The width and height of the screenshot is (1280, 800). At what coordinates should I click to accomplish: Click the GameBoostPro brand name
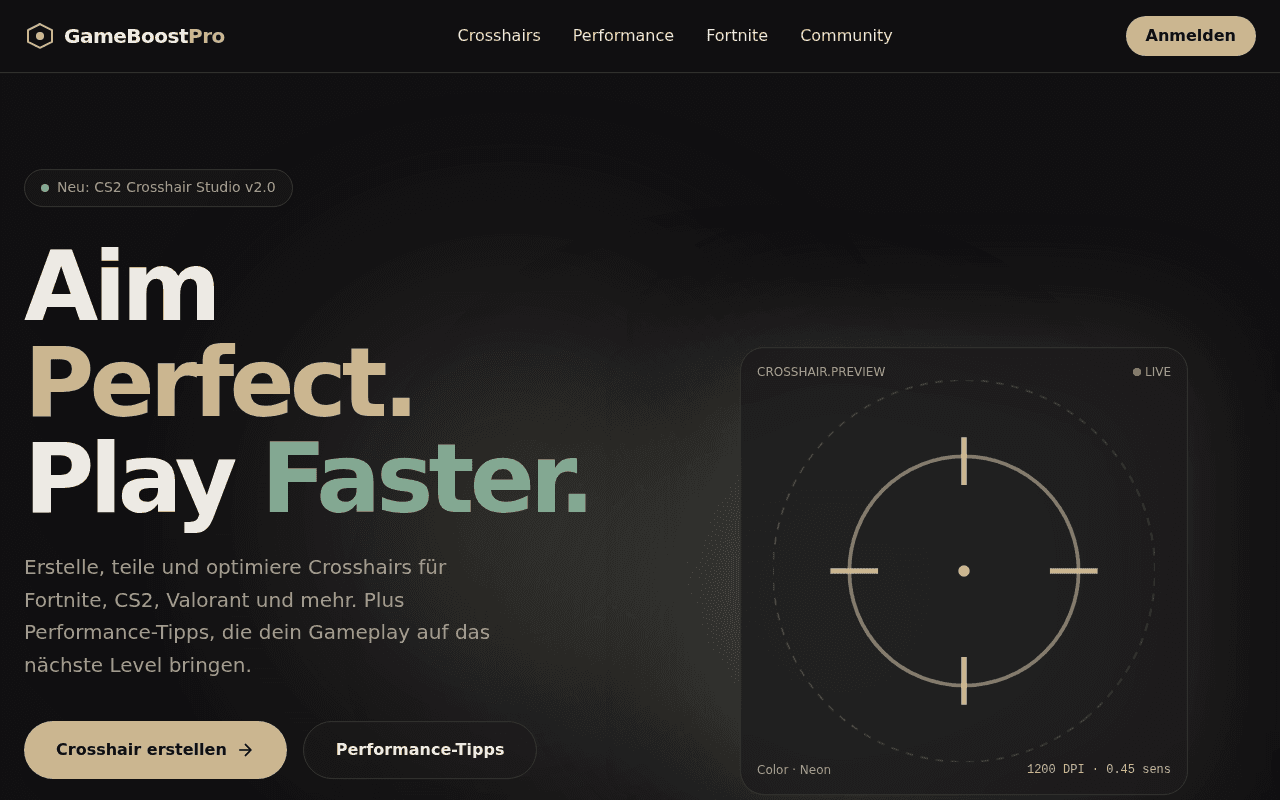click(144, 36)
